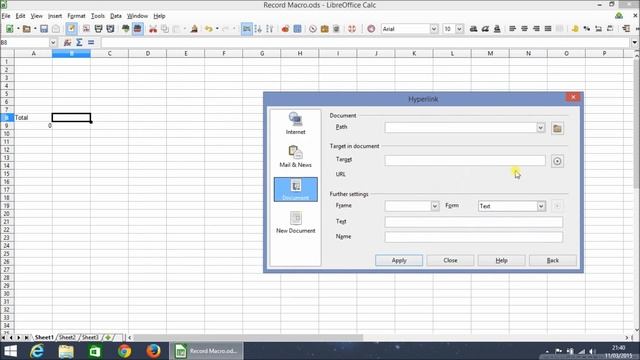Click Close in the Hyperlink dialog

click(450, 260)
